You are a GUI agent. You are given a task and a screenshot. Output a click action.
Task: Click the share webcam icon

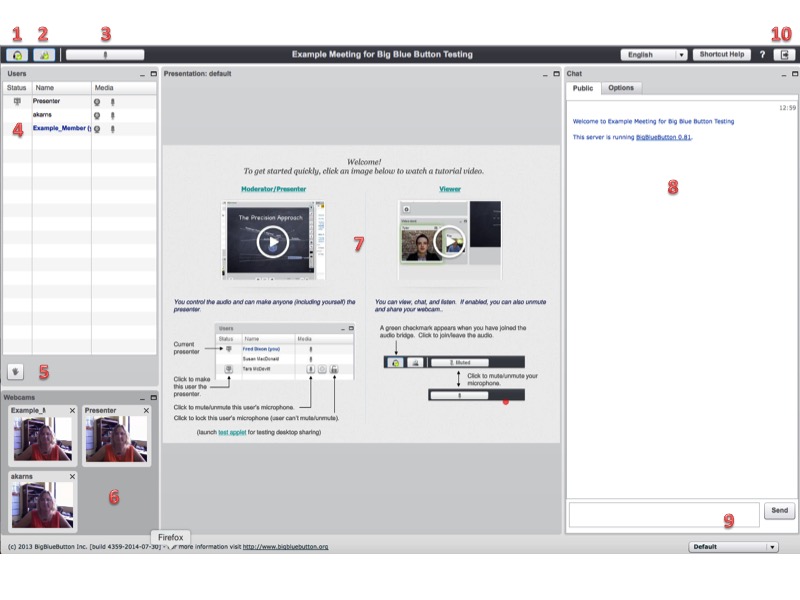point(44,55)
